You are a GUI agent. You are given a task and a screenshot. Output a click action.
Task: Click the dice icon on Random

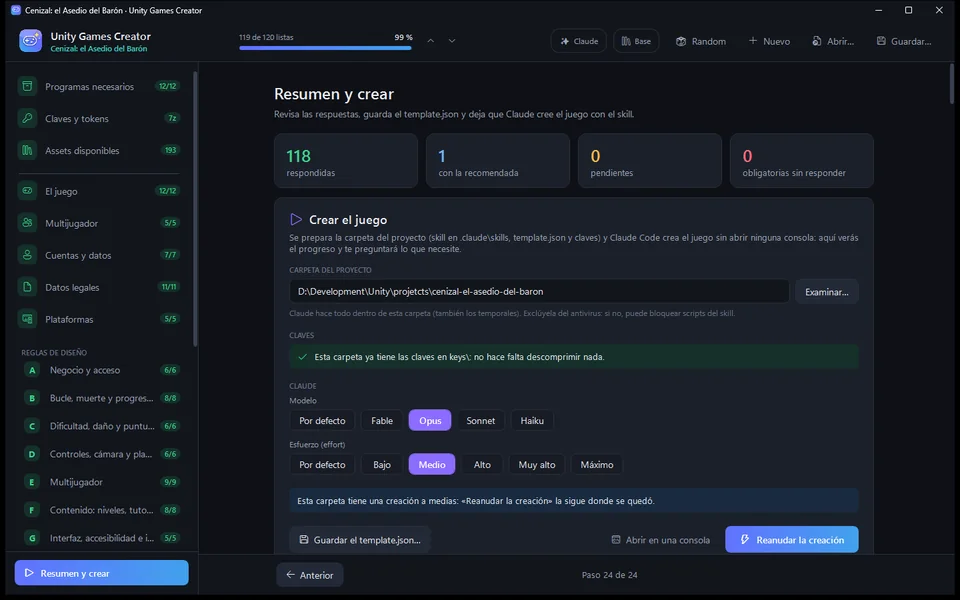681,41
